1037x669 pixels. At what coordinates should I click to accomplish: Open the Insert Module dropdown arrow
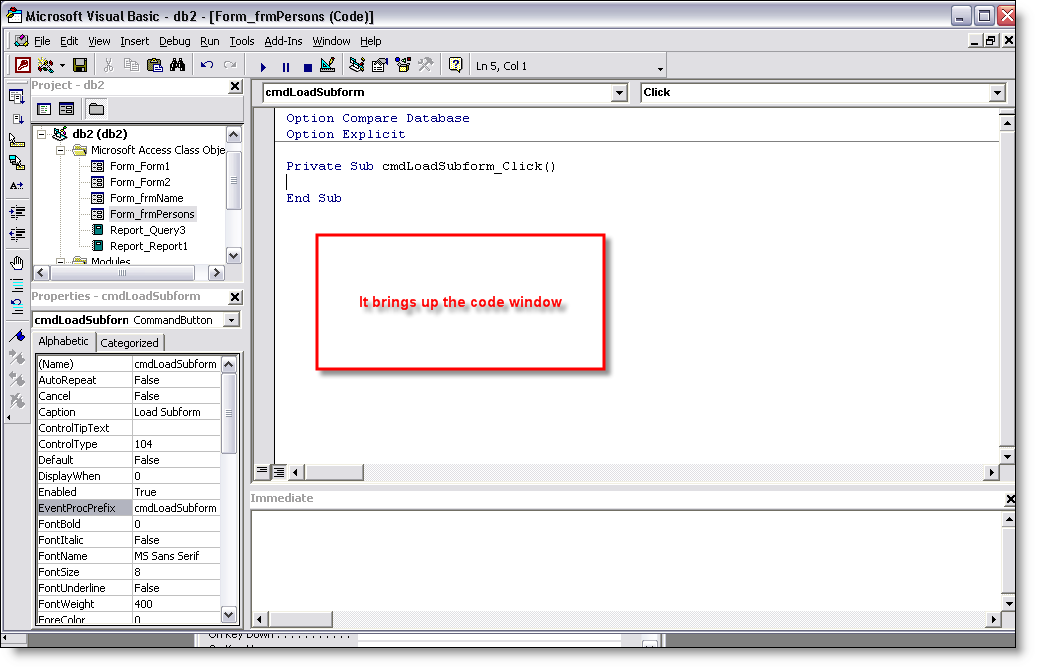click(62, 65)
